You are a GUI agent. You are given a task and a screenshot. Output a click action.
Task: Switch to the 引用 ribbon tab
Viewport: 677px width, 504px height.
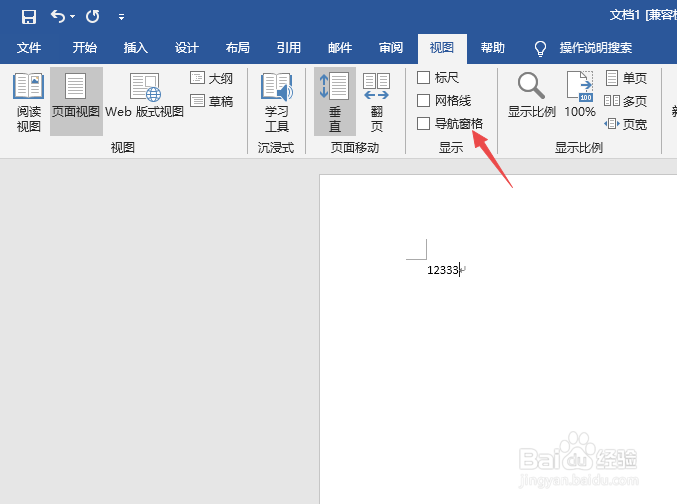click(x=288, y=48)
